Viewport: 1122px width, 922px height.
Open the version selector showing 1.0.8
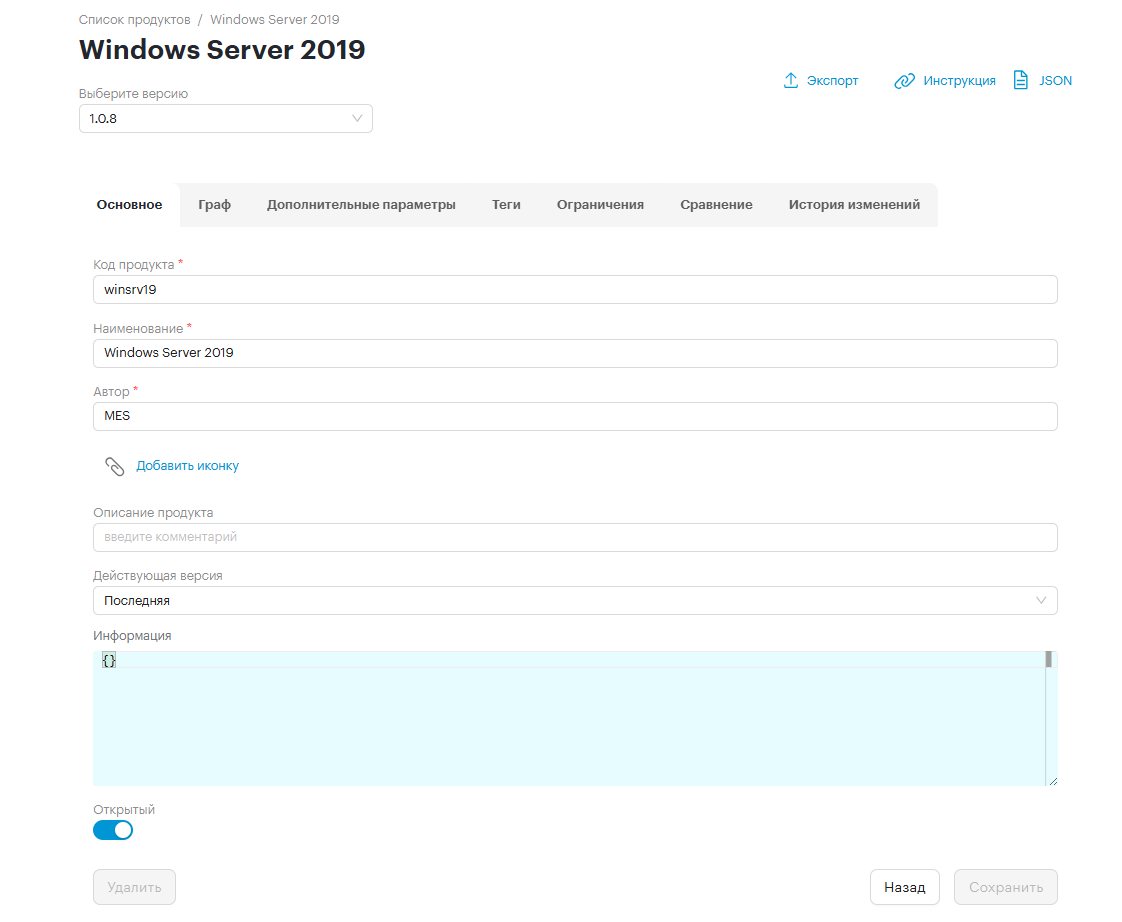(225, 119)
